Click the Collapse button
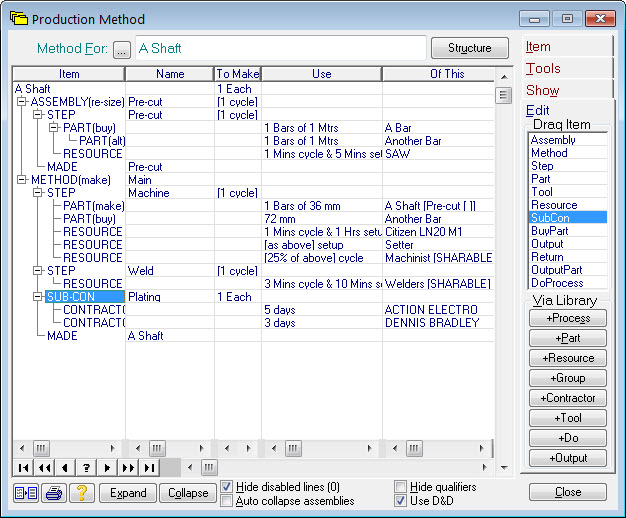The width and height of the screenshot is (626, 518). (x=188, y=493)
